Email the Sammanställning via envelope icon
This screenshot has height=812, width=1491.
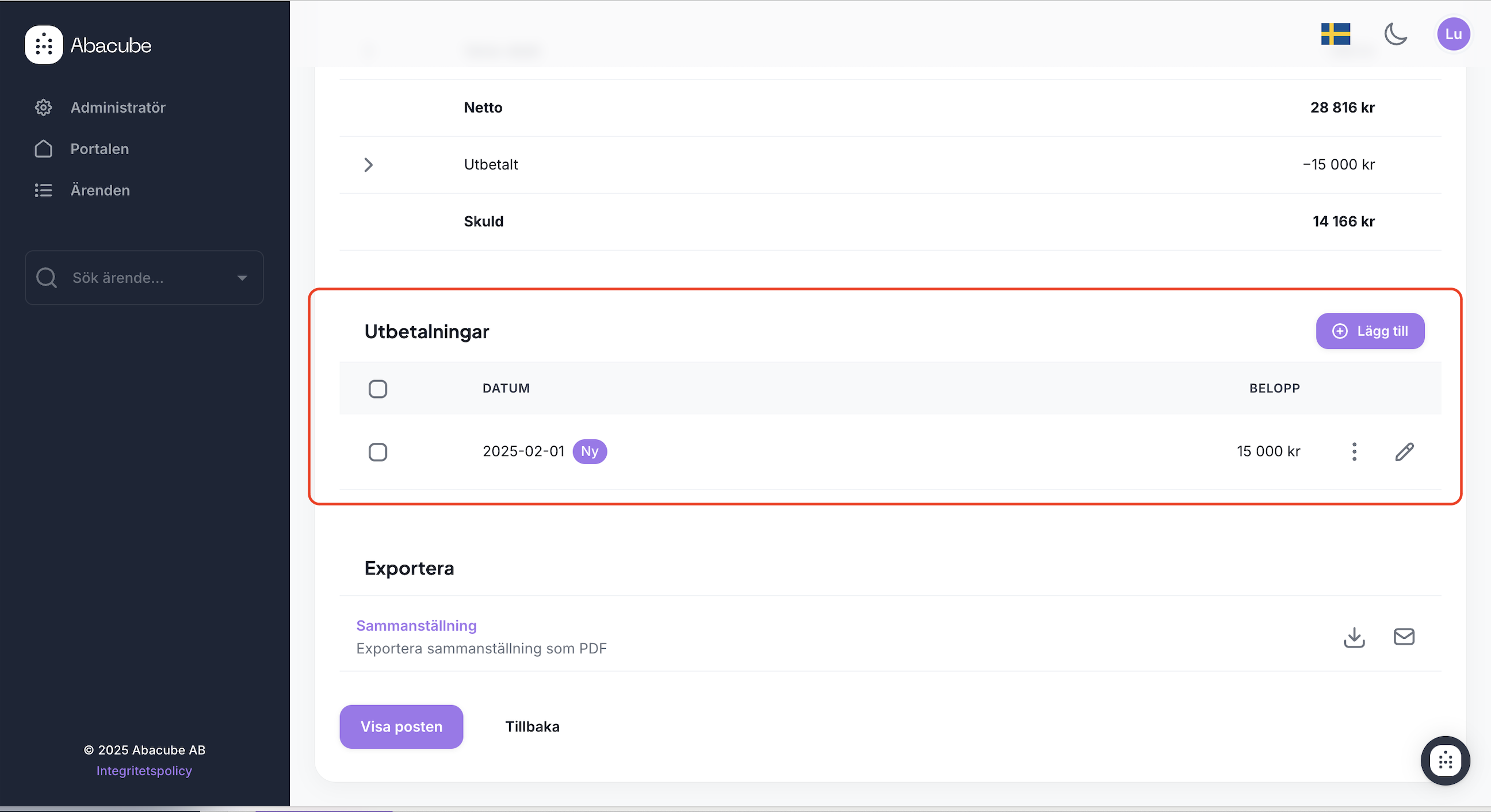point(1404,637)
